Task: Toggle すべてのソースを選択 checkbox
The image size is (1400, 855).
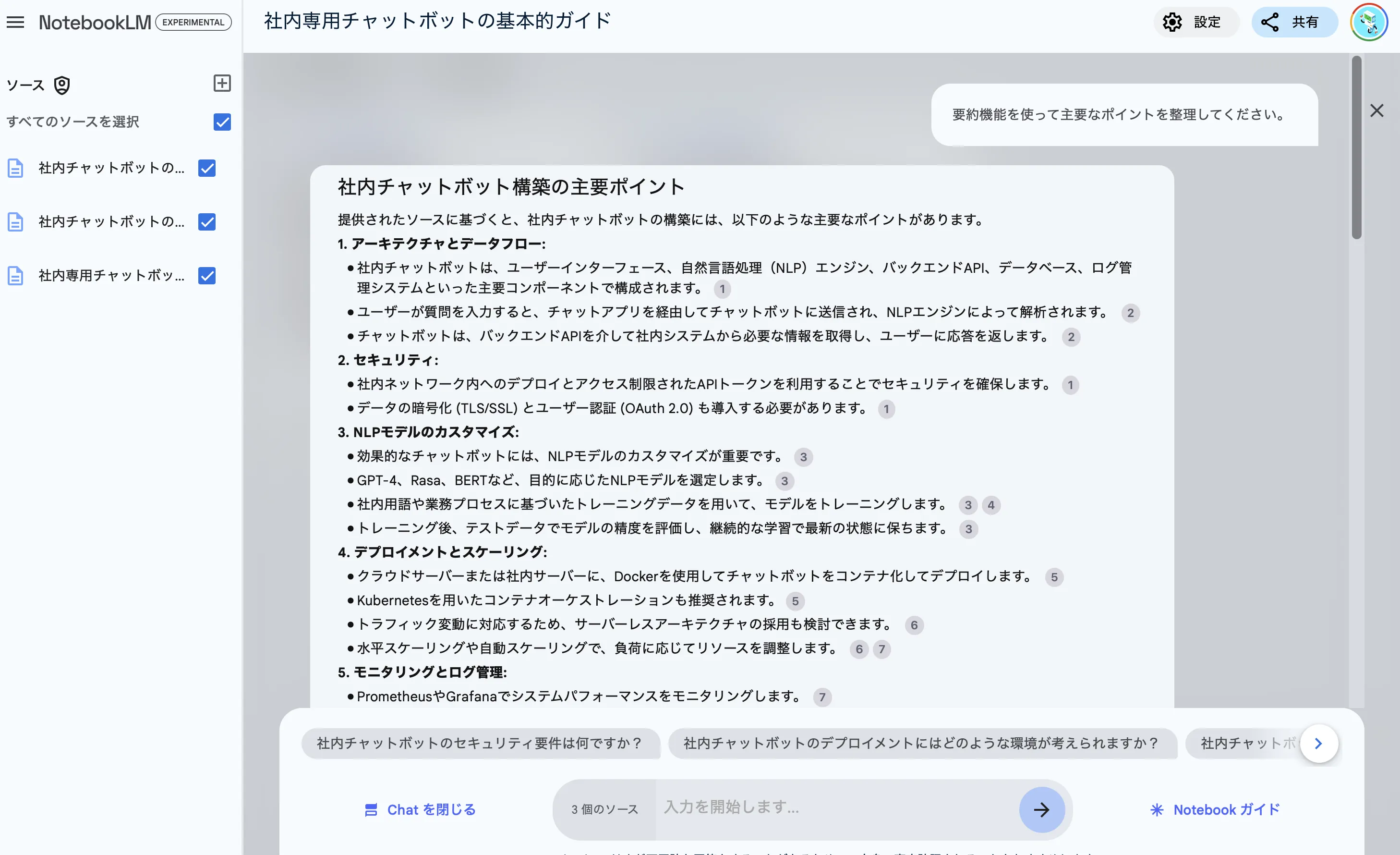Action: [222, 122]
